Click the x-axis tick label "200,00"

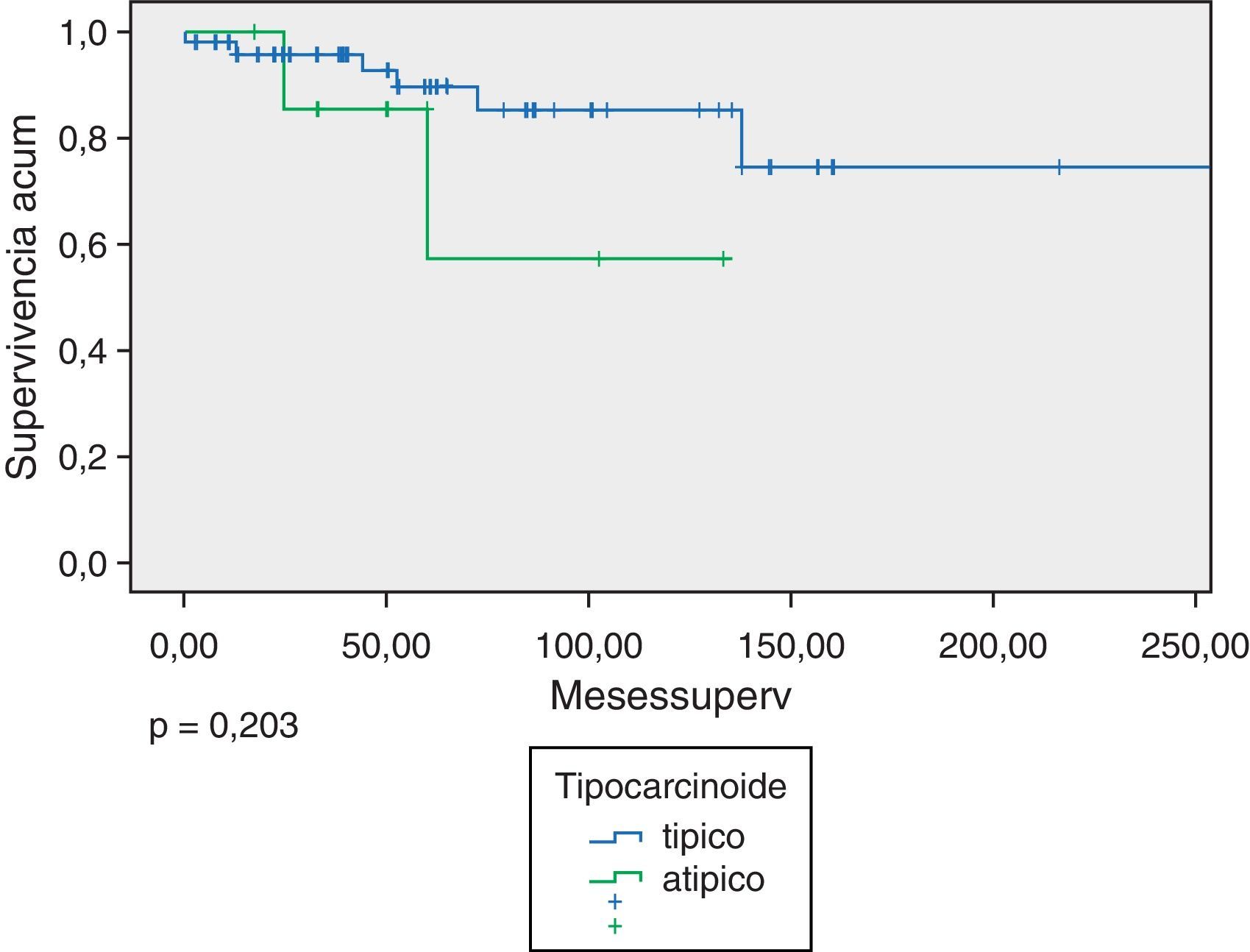coord(992,647)
